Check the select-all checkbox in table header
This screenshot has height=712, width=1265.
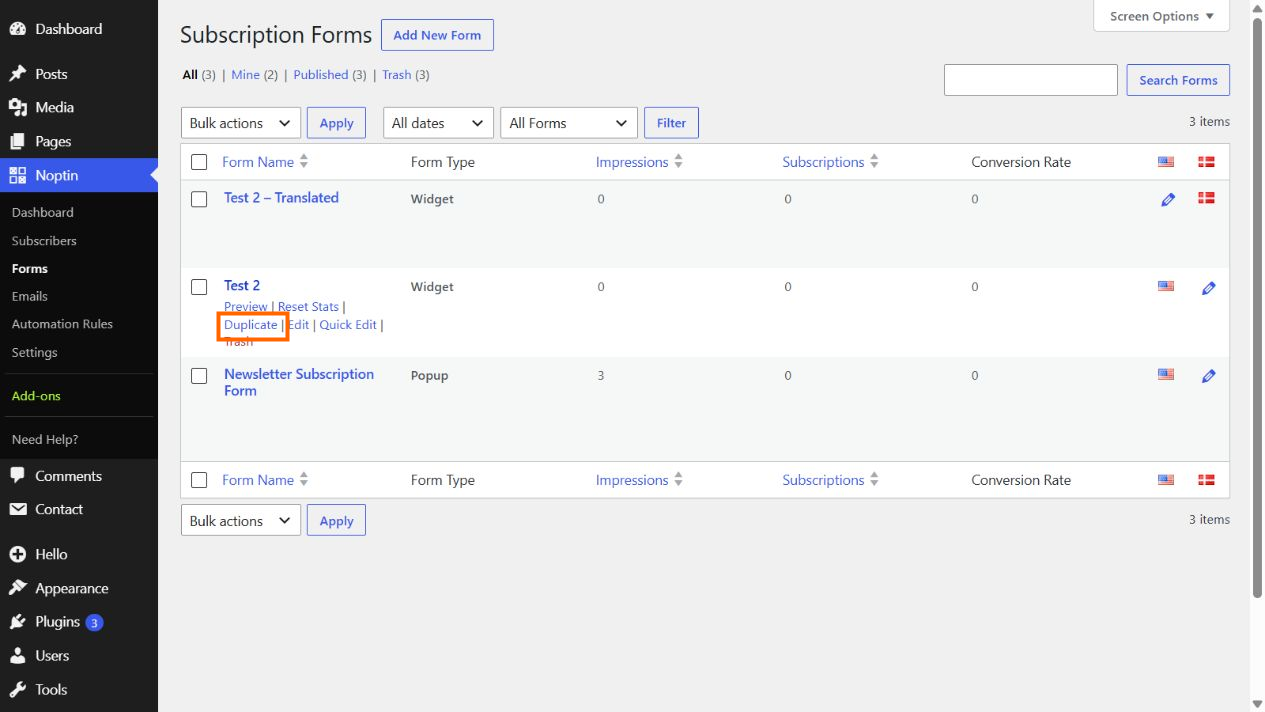coord(199,162)
